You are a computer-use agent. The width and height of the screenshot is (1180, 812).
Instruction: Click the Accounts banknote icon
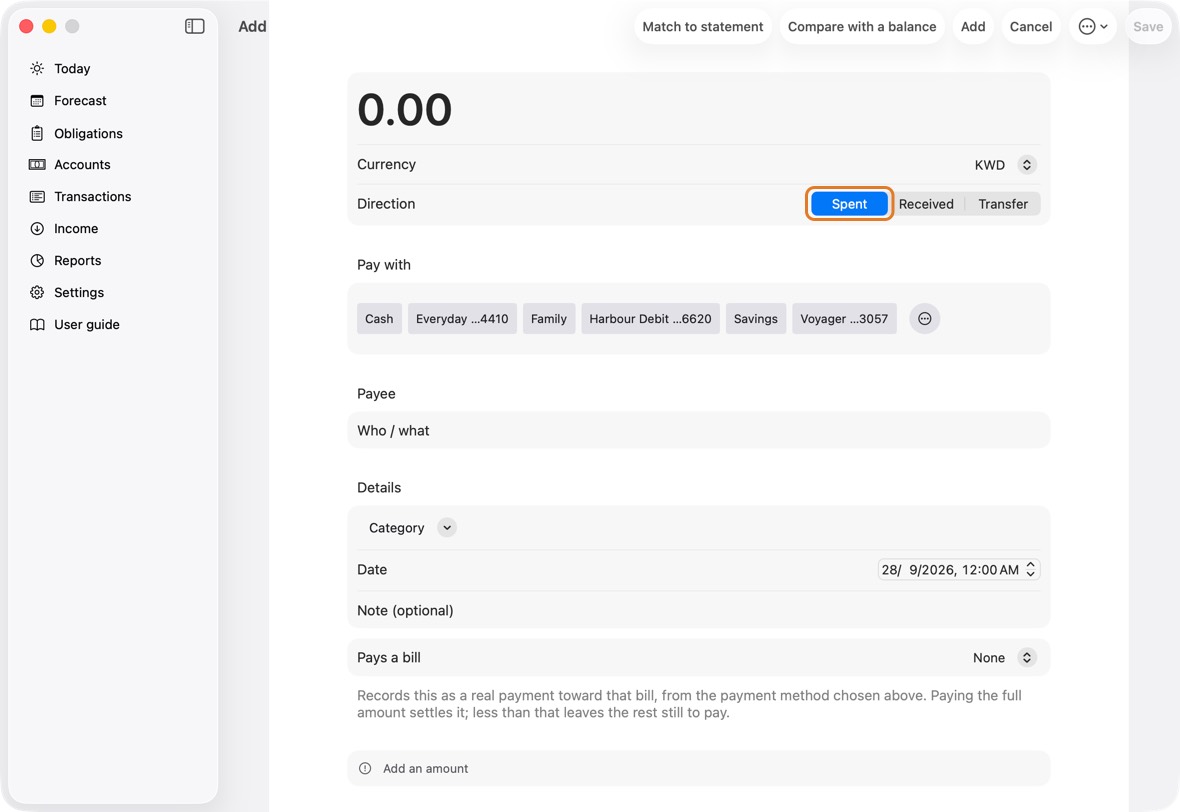click(x=37, y=165)
